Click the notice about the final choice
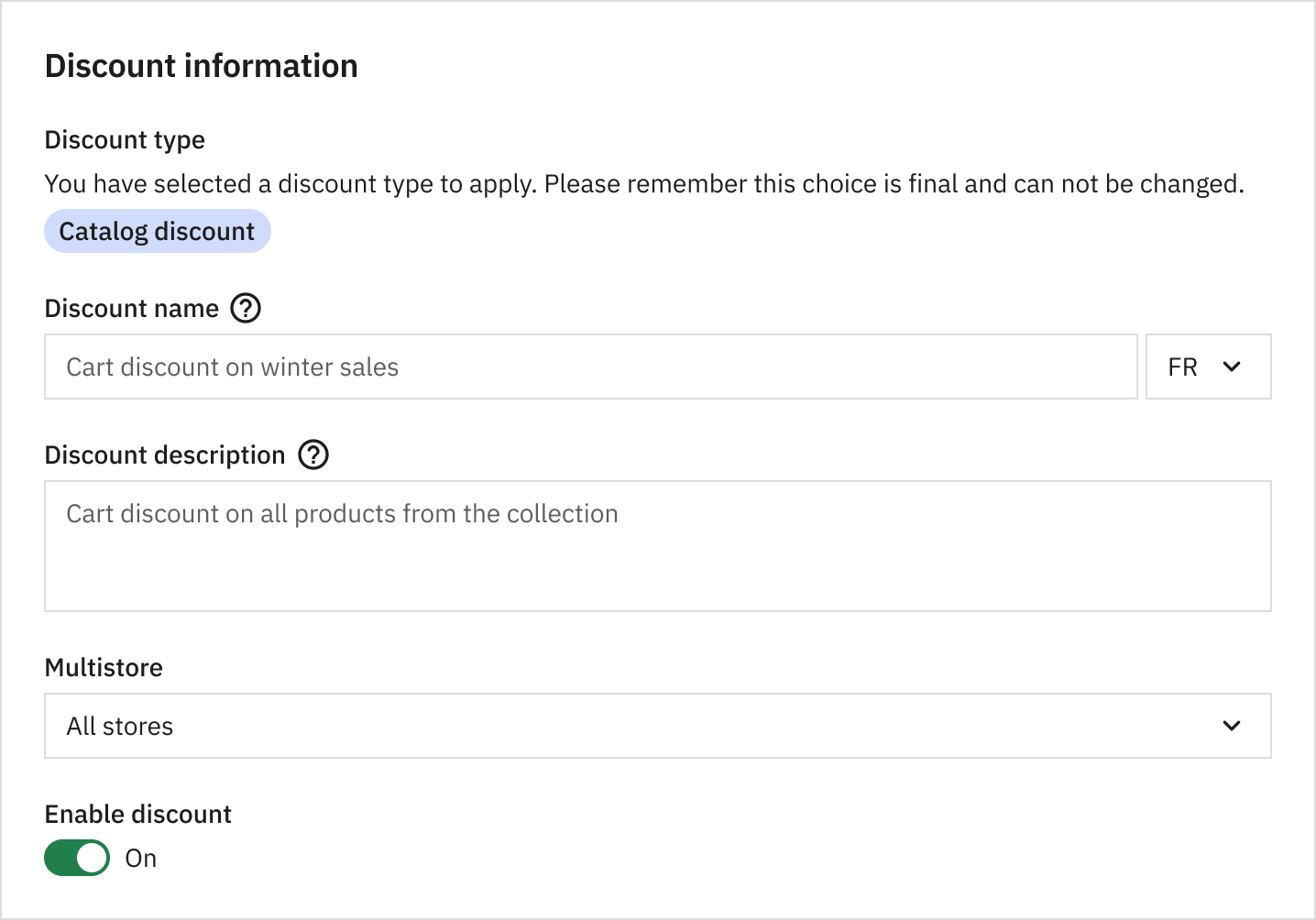 [x=643, y=184]
